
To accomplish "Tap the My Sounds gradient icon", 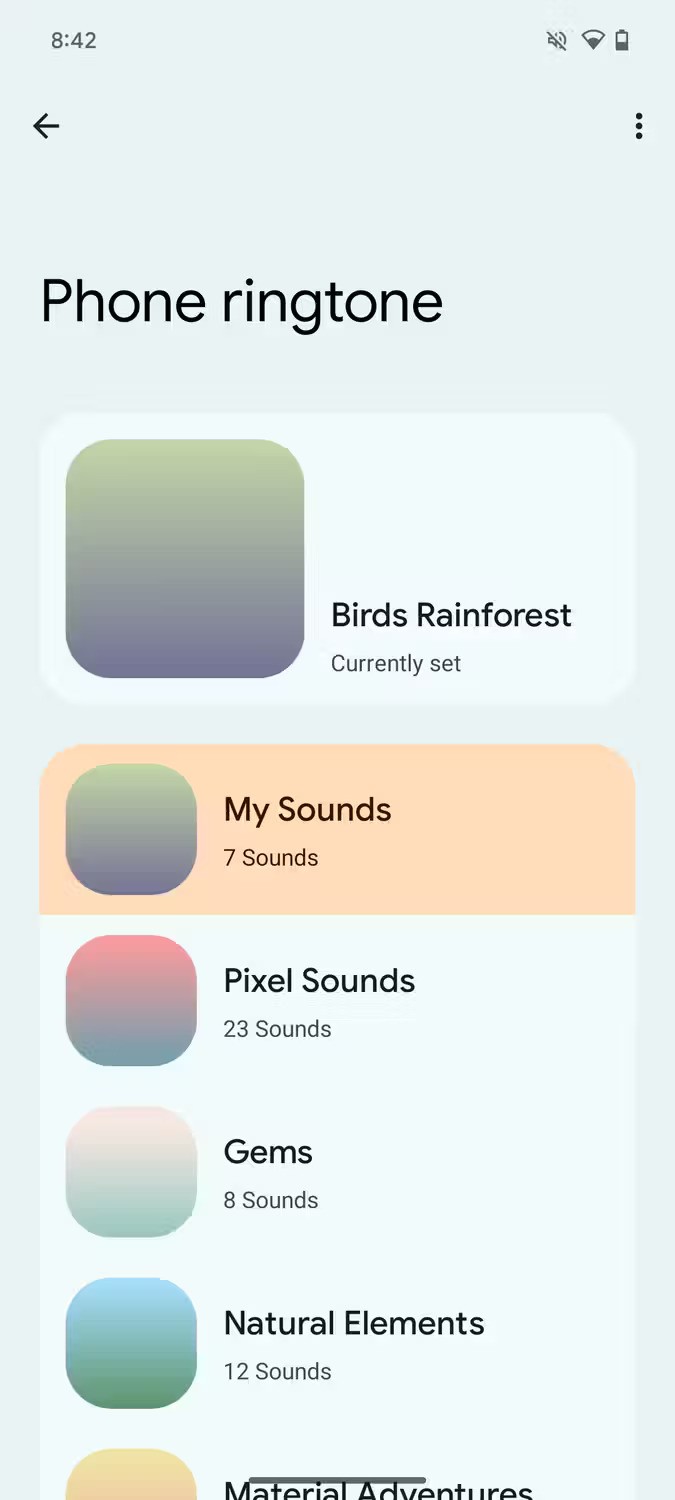I will pos(131,829).
